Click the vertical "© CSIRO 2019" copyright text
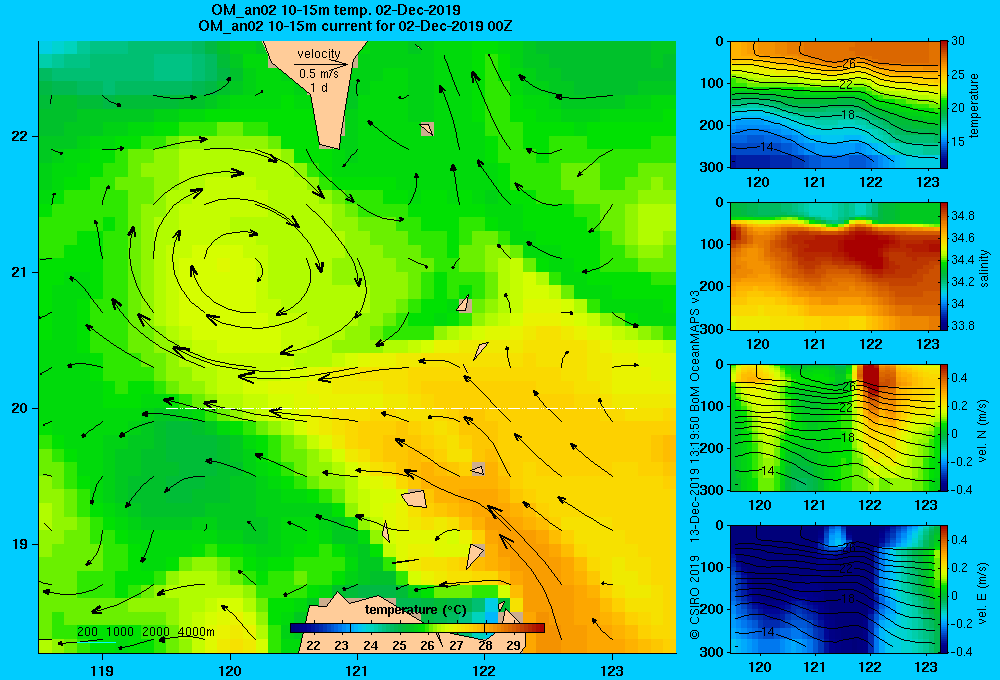 click(695, 597)
